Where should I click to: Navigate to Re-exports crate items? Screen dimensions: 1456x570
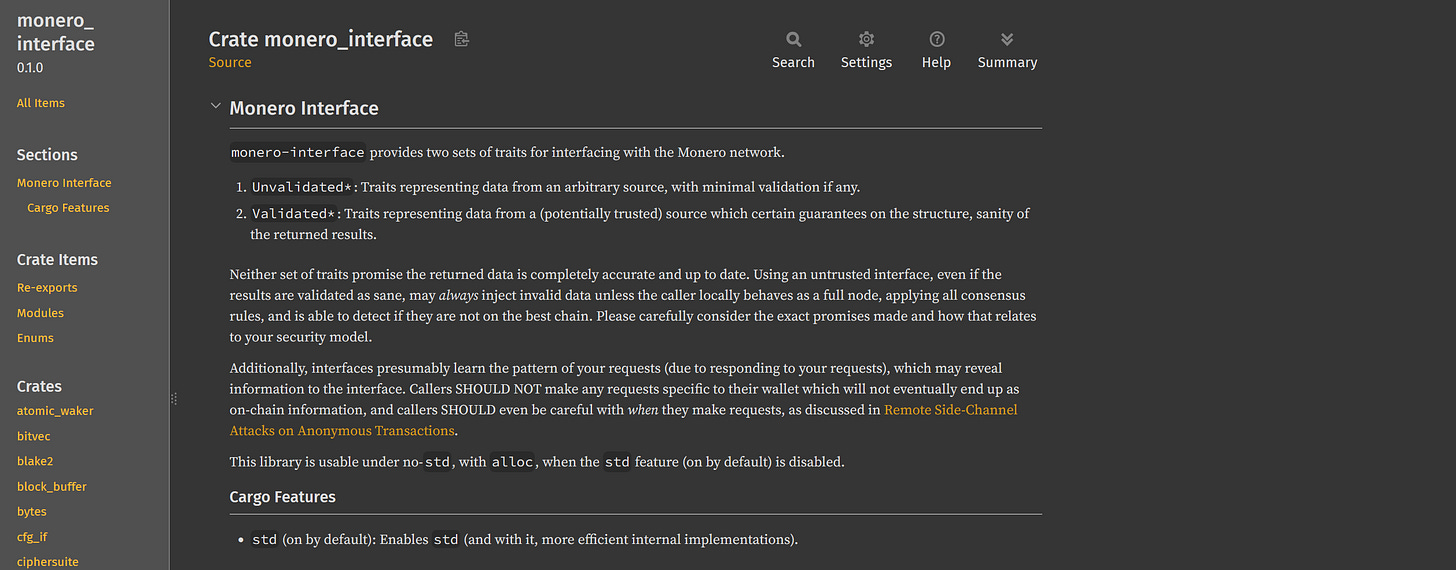pos(47,288)
